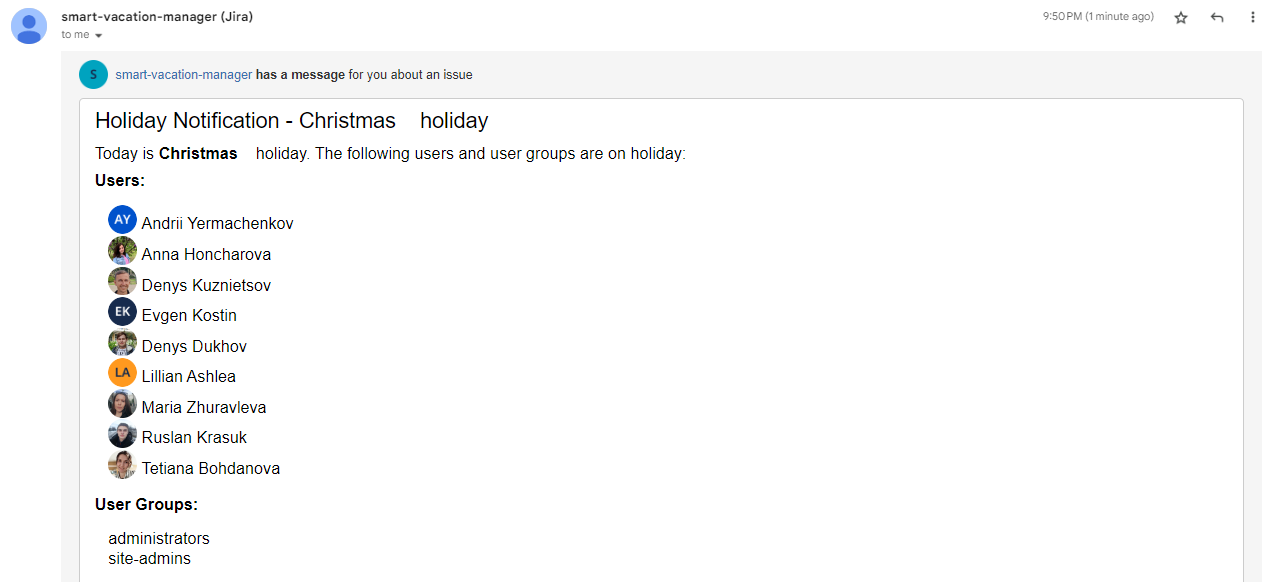Click the teal smart-vacation-manager S avatar
Viewport: 1271px width, 582px height.
[x=93, y=74]
